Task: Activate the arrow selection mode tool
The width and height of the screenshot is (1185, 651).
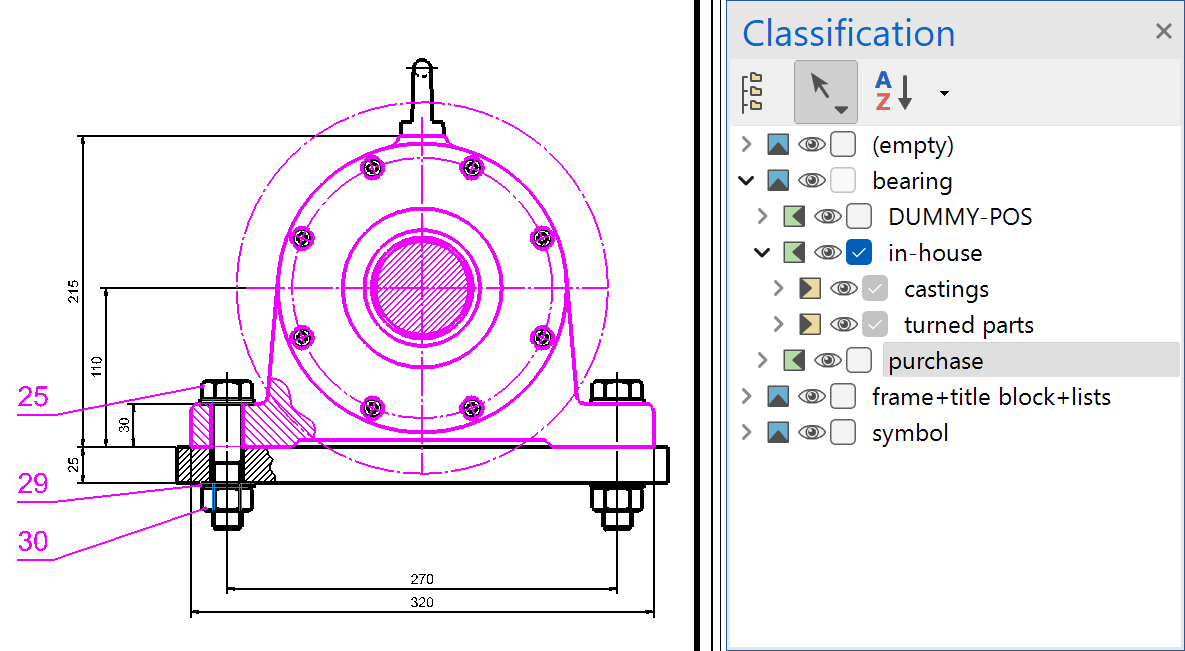Action: 825,92
